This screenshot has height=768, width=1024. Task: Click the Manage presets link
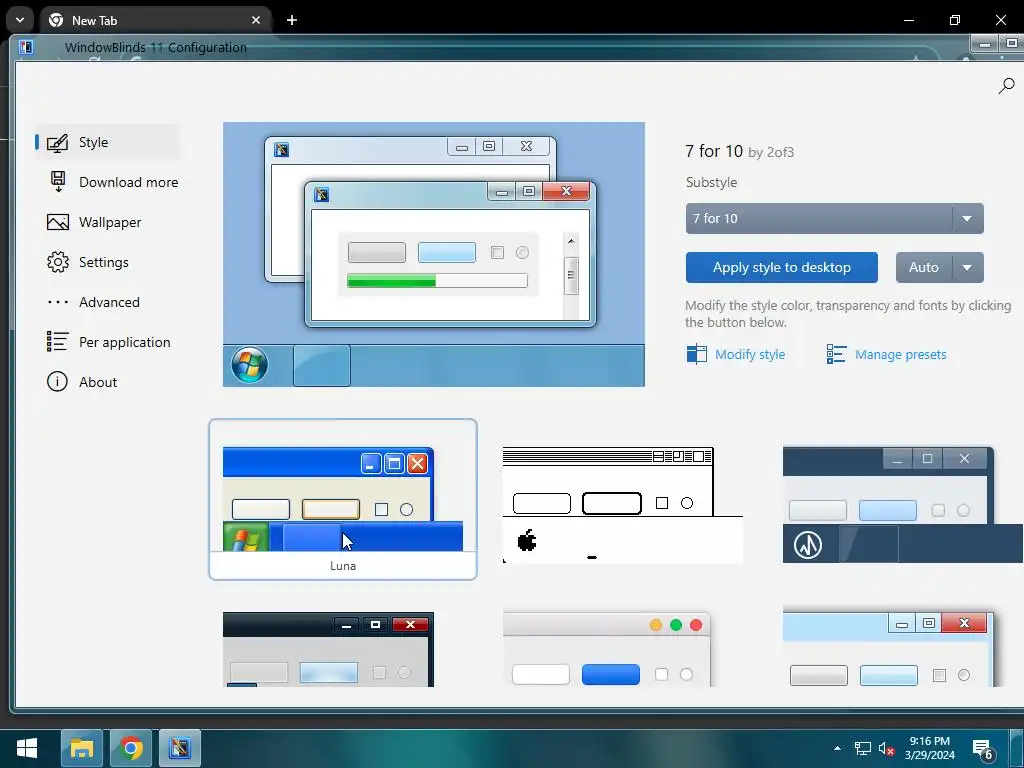(x=901, y=354)
